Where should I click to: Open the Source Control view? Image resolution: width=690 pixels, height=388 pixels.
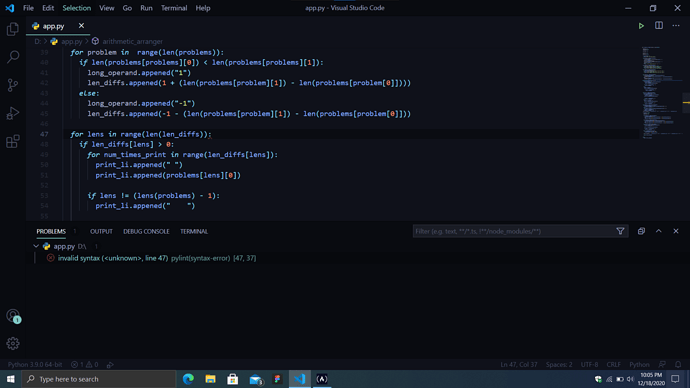point(13,85)
